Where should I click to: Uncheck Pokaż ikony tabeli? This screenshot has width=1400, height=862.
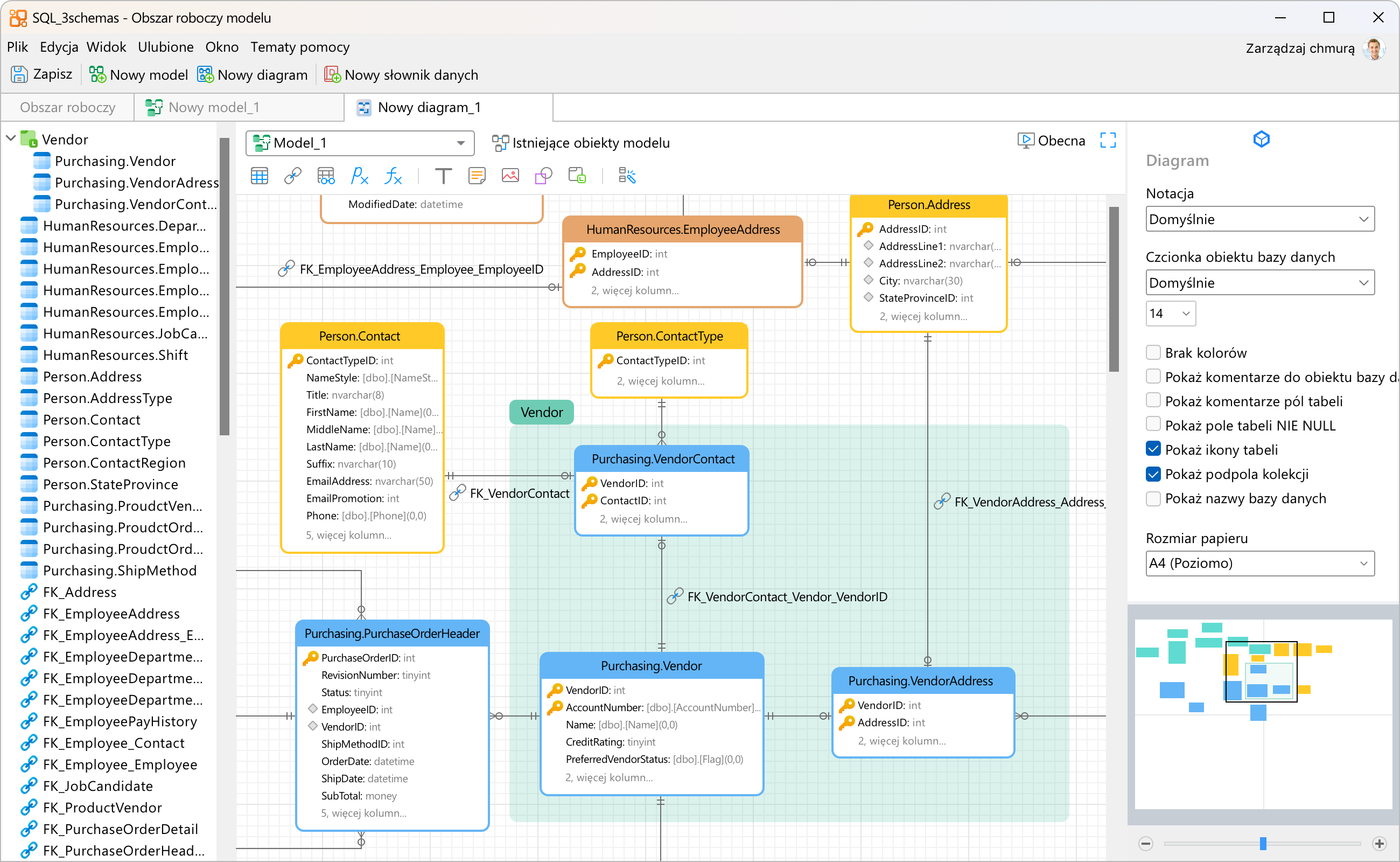click(1153, 450)
